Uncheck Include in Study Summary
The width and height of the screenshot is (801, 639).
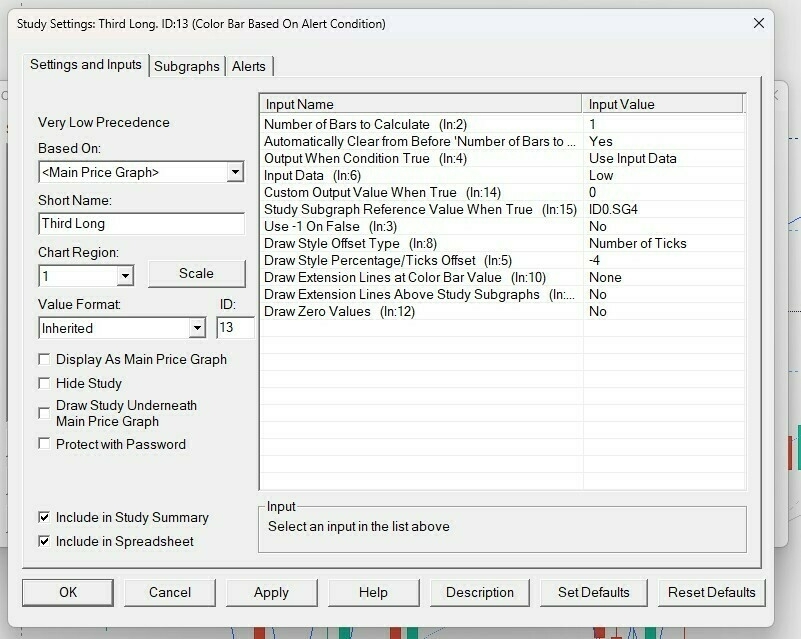[x=44, y=517]
